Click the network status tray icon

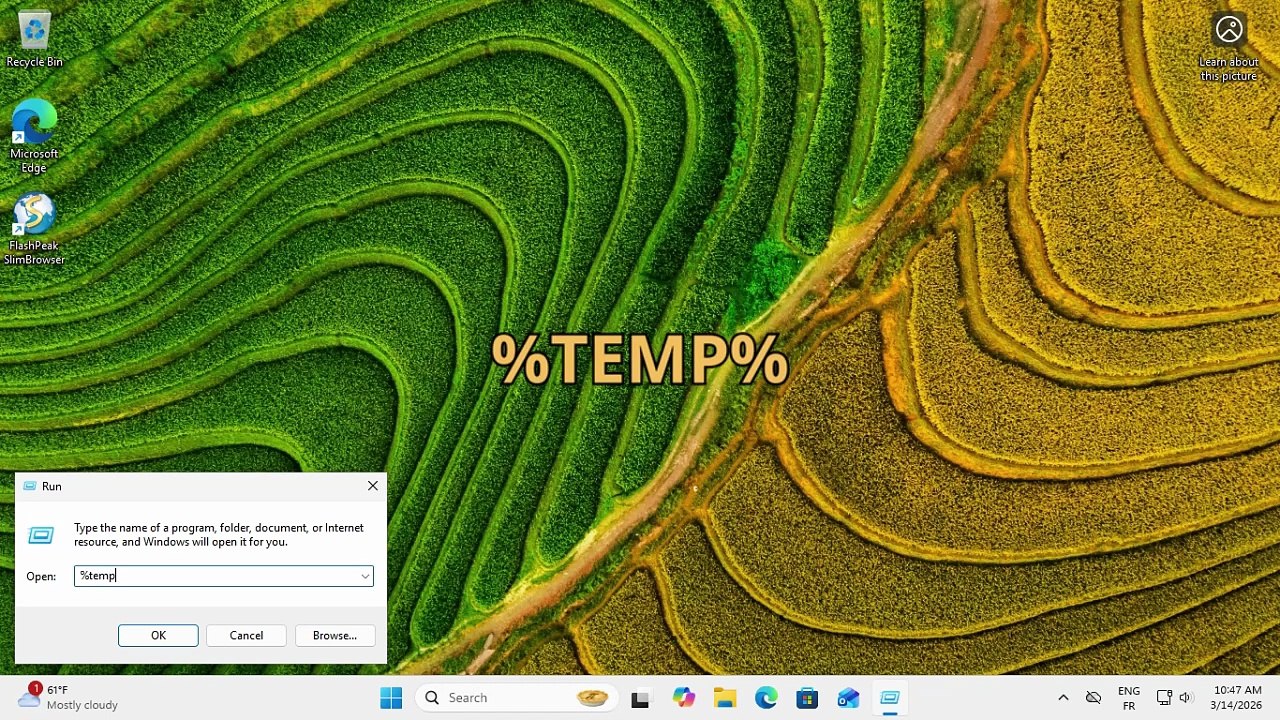pyautogui.click(x=1164, y=698)
